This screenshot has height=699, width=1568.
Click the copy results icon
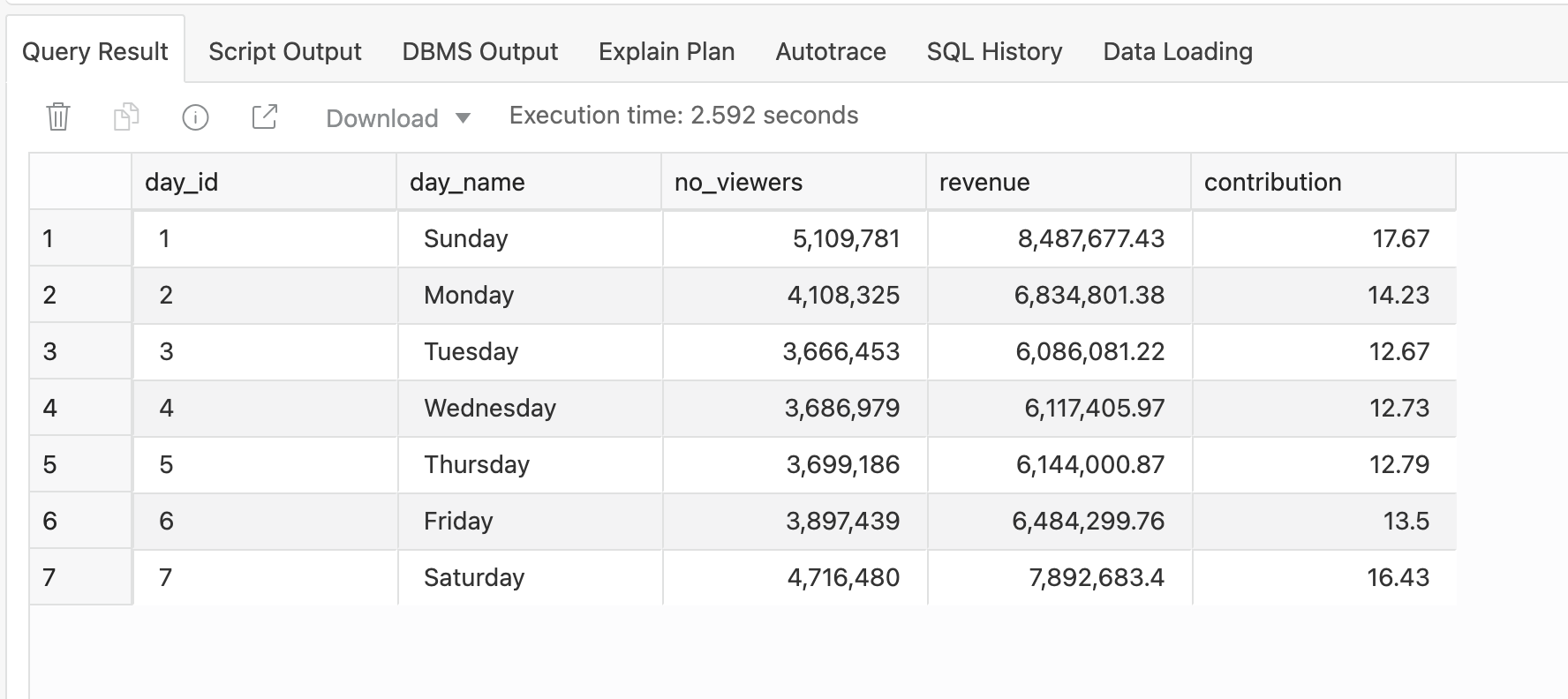pyautogui.click(x=126, y=116)
